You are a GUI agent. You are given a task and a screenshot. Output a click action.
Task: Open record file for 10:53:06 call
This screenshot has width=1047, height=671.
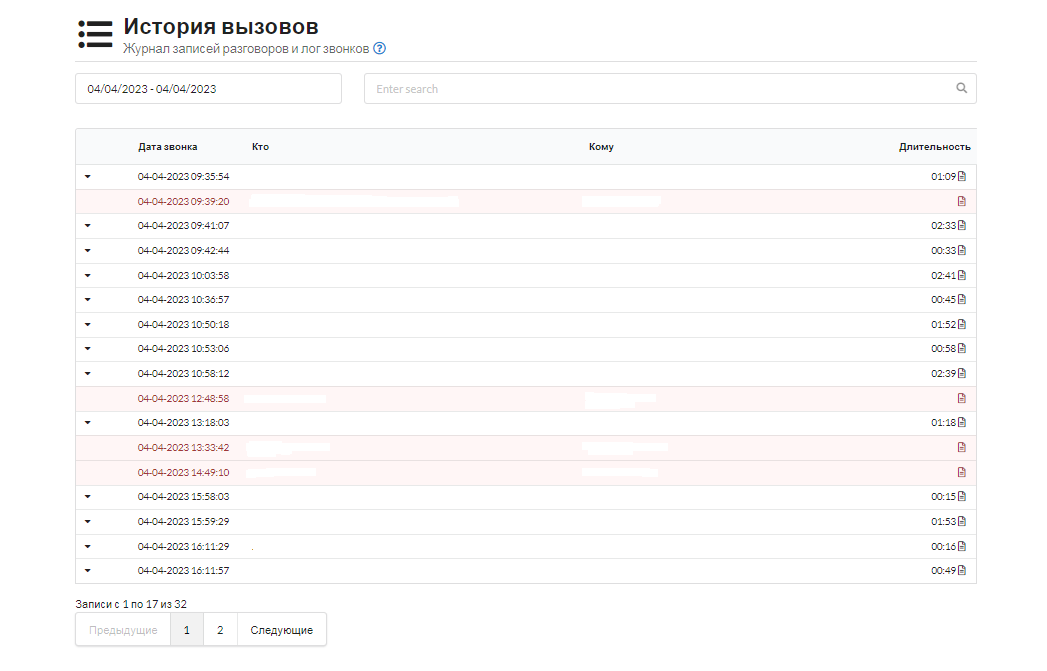click(x=962, y=349)
